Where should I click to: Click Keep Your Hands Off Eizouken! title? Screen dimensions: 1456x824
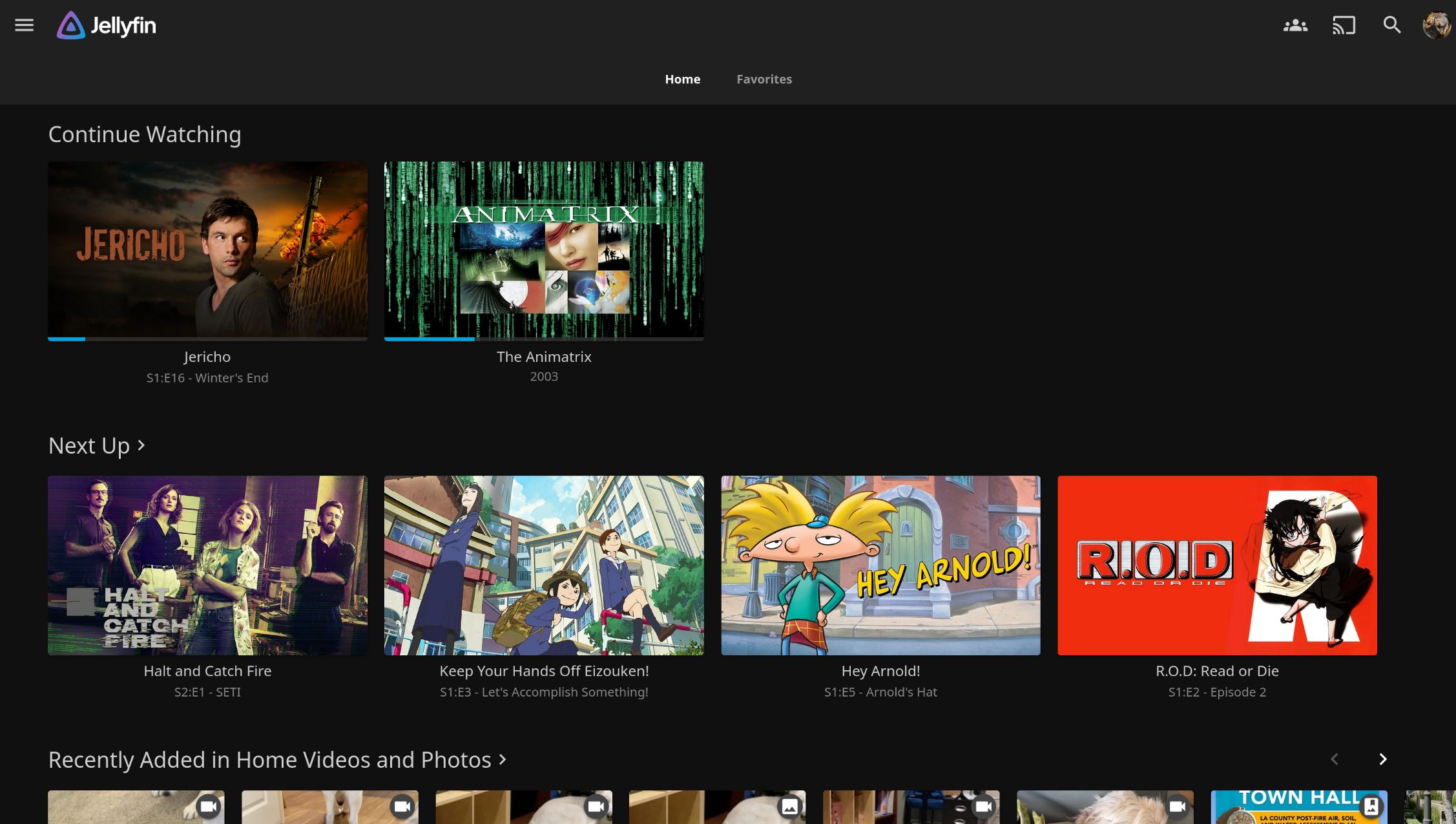click(x=544, y=671)
